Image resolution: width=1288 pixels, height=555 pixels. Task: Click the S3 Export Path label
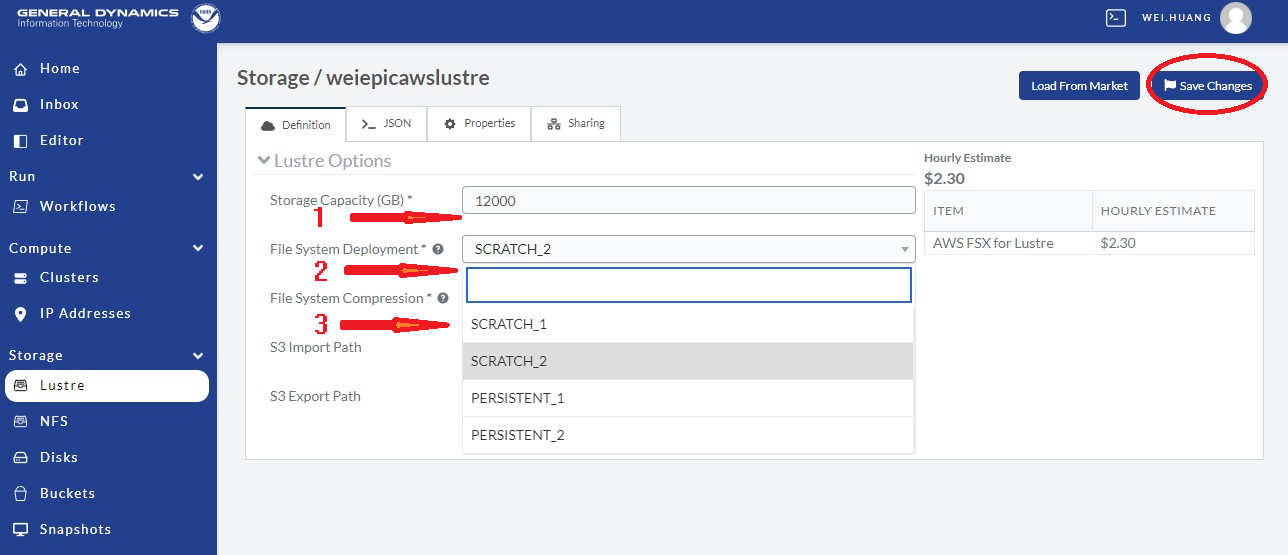[x=315, y=396]
